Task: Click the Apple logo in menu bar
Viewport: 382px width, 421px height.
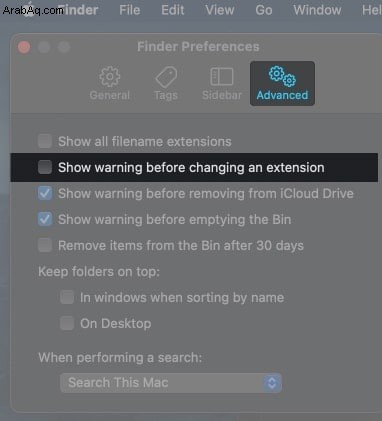Action: (30, 9)
